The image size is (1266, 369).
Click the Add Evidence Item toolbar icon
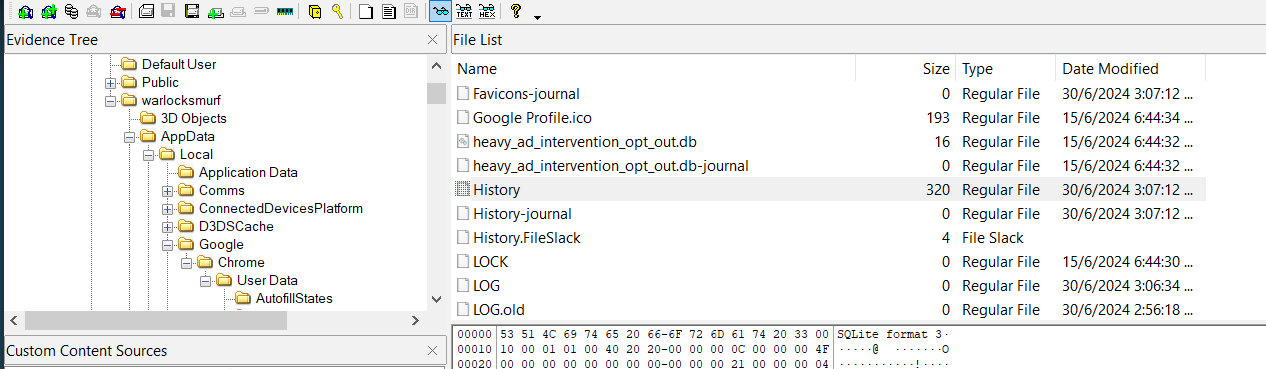[x=26, y=12]
